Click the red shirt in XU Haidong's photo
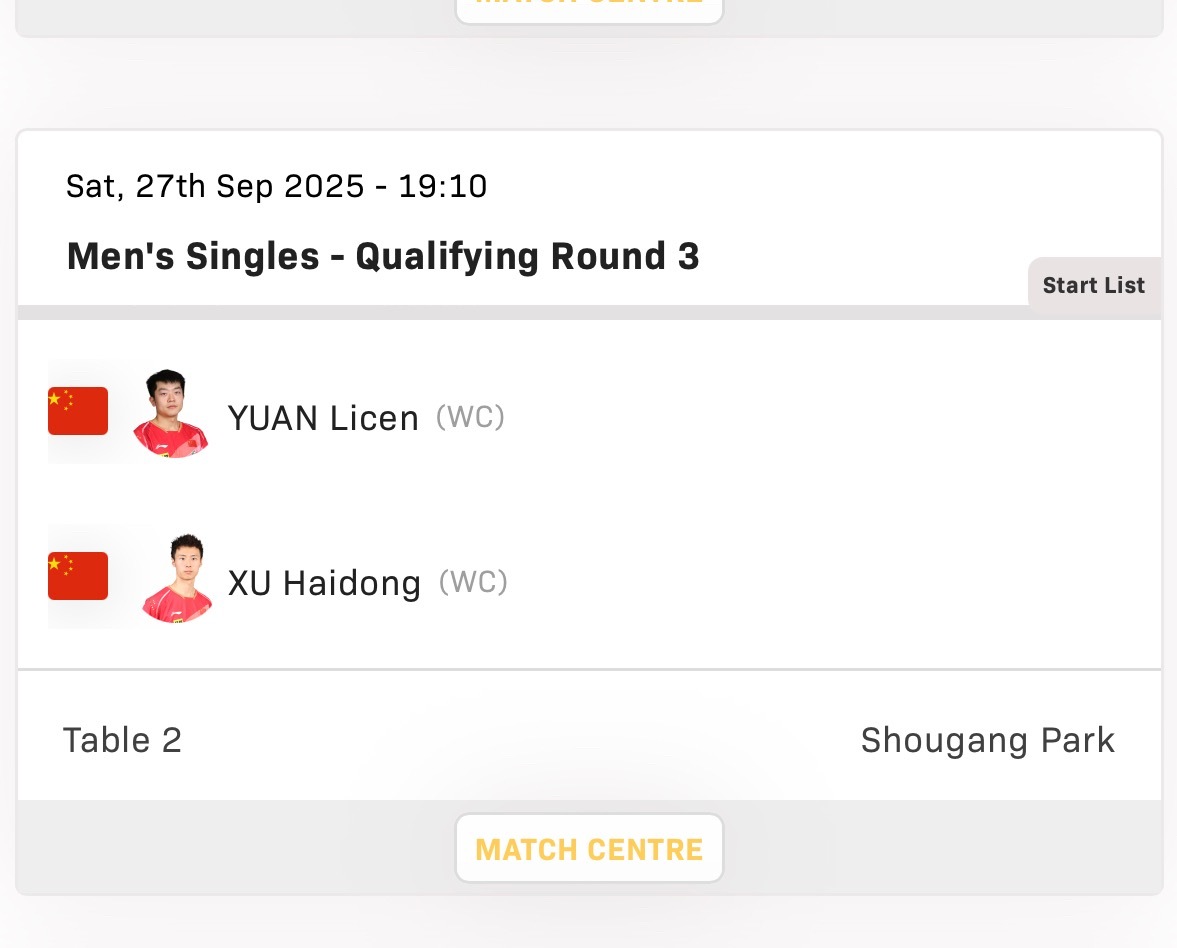Image resolution: width=1177 pixels, height=948 pixels. (x=177, y=606)
